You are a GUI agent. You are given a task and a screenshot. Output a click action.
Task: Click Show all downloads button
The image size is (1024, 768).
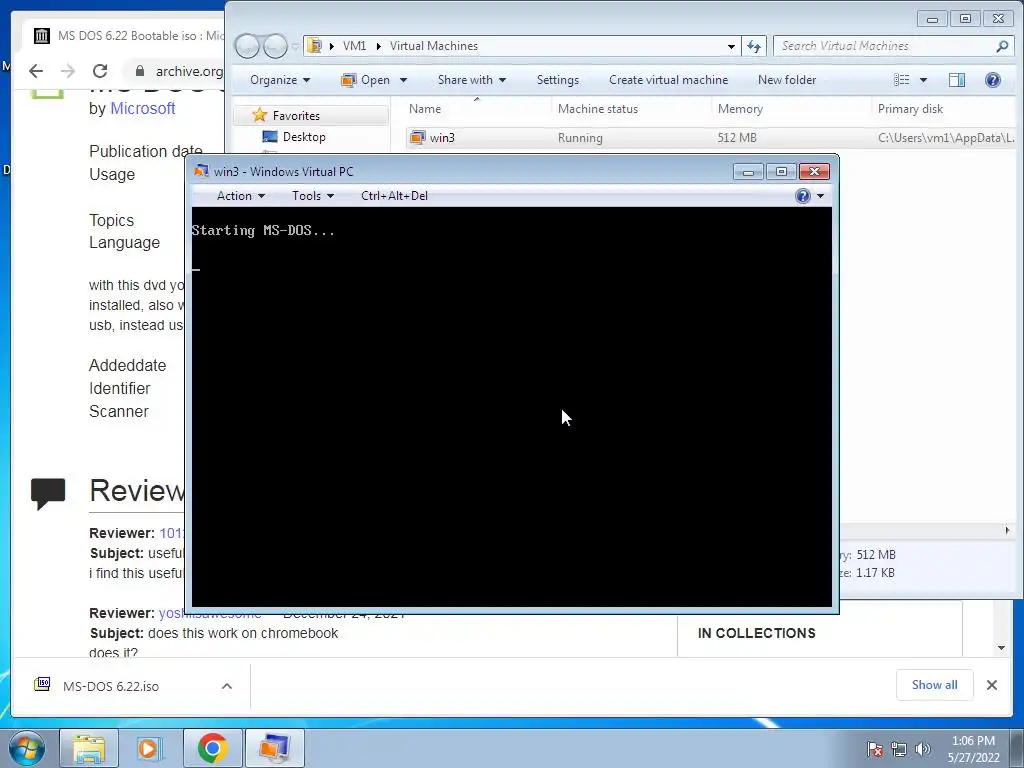935,684
